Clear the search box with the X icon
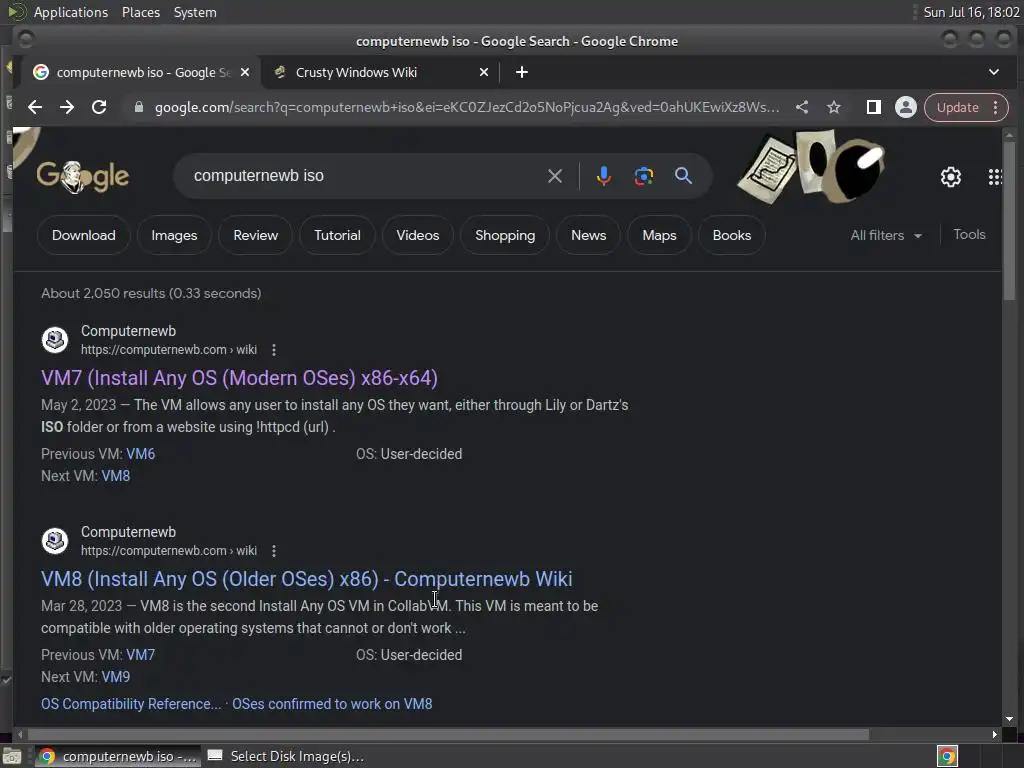Image resolution: width=1024 pixels, height=768 pixels. (x=554, y=176)
